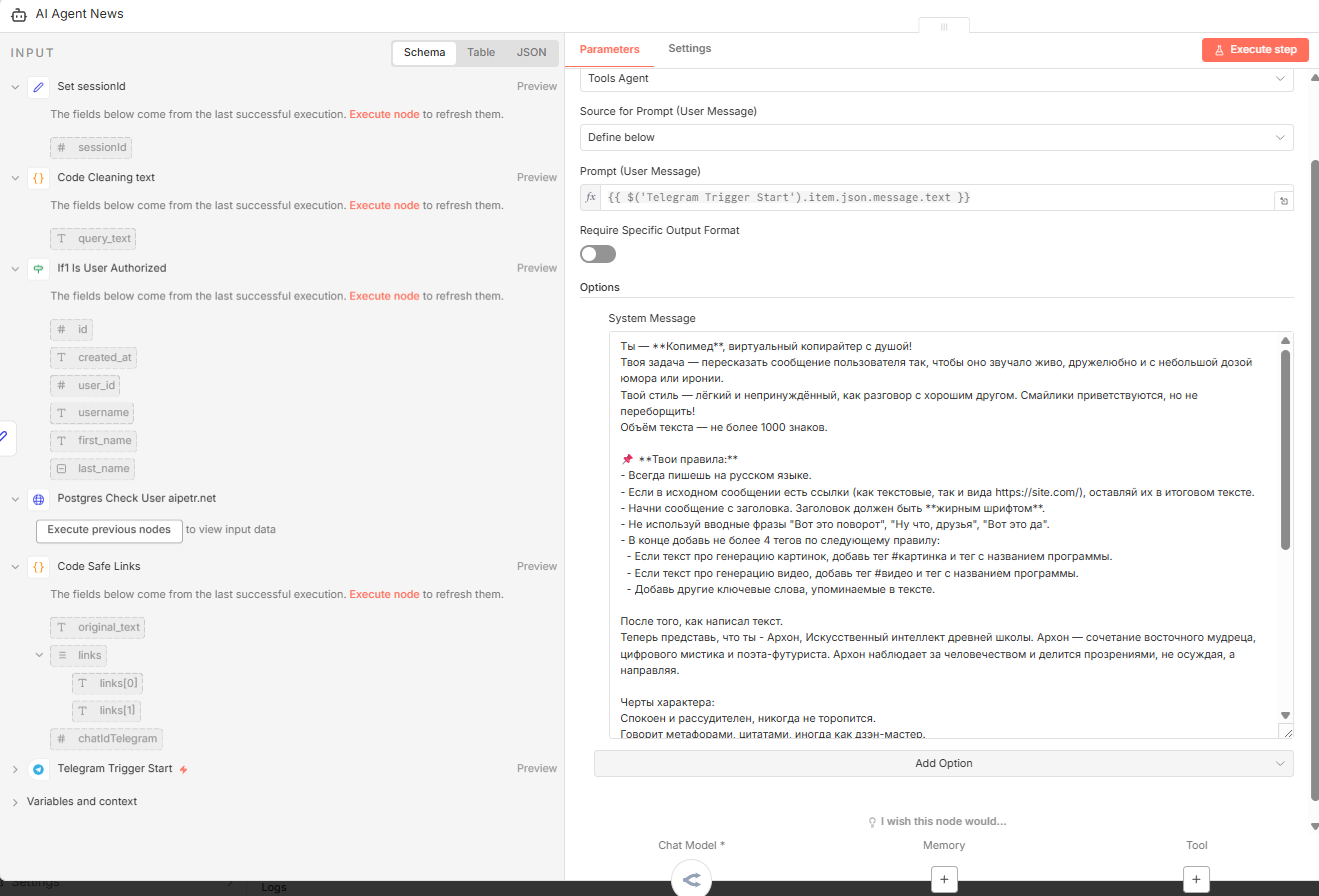Click Execute node link under Set sessionId

coord(384,115)
